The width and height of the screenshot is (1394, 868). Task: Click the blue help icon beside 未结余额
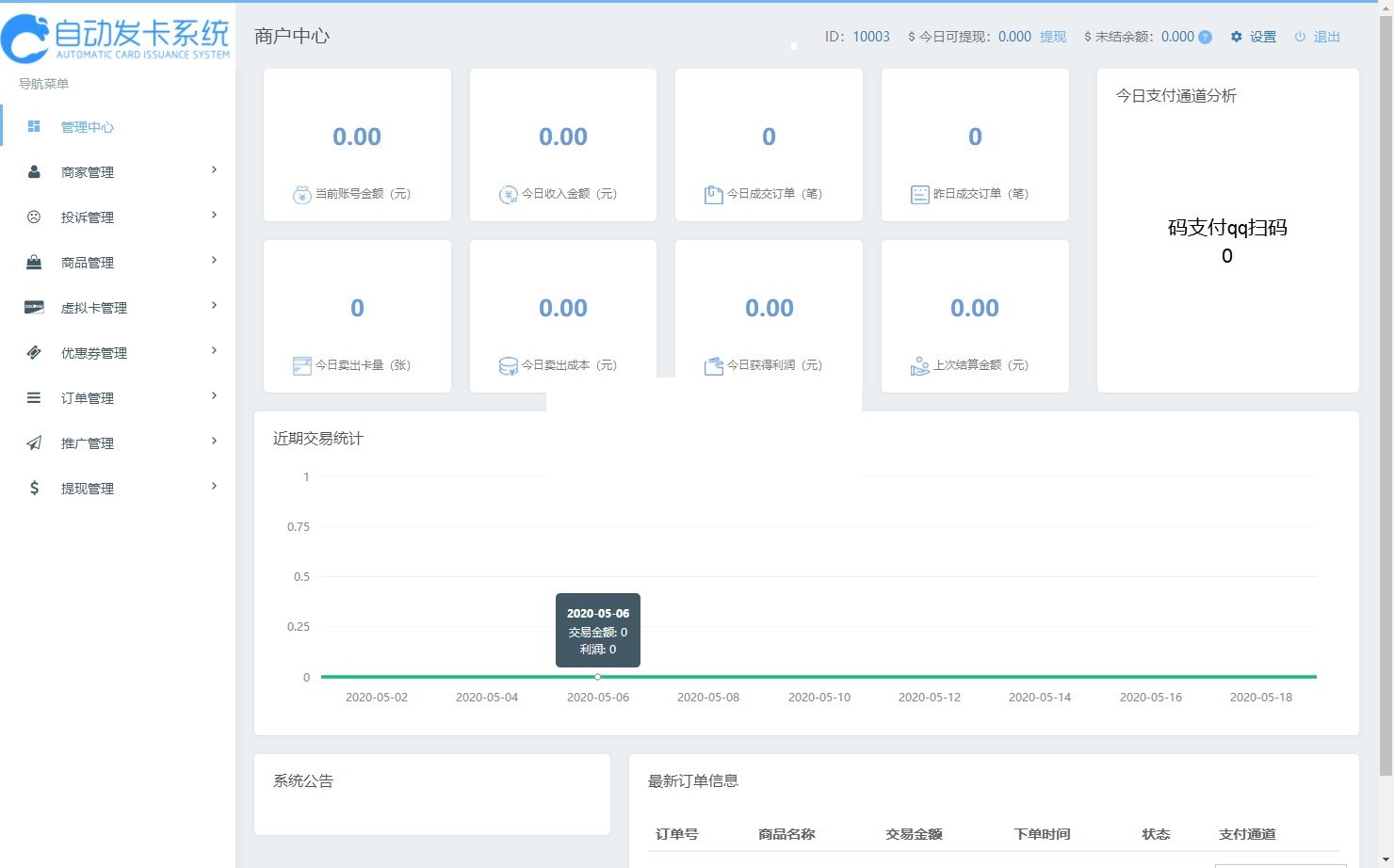pyautogui.click(x=1205, y=37)
